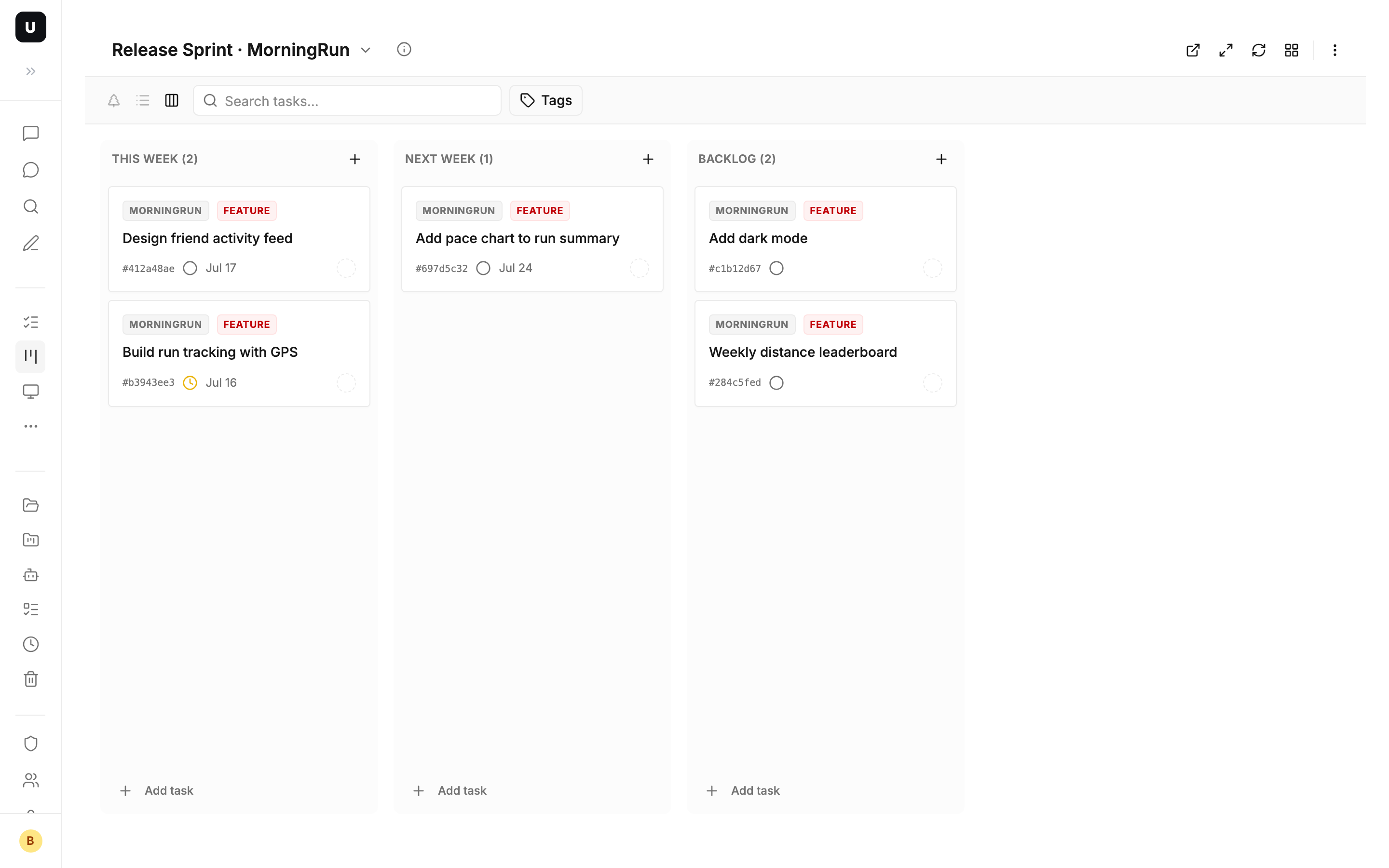
Task: Open the Tags filter
Action: point(546,100)
